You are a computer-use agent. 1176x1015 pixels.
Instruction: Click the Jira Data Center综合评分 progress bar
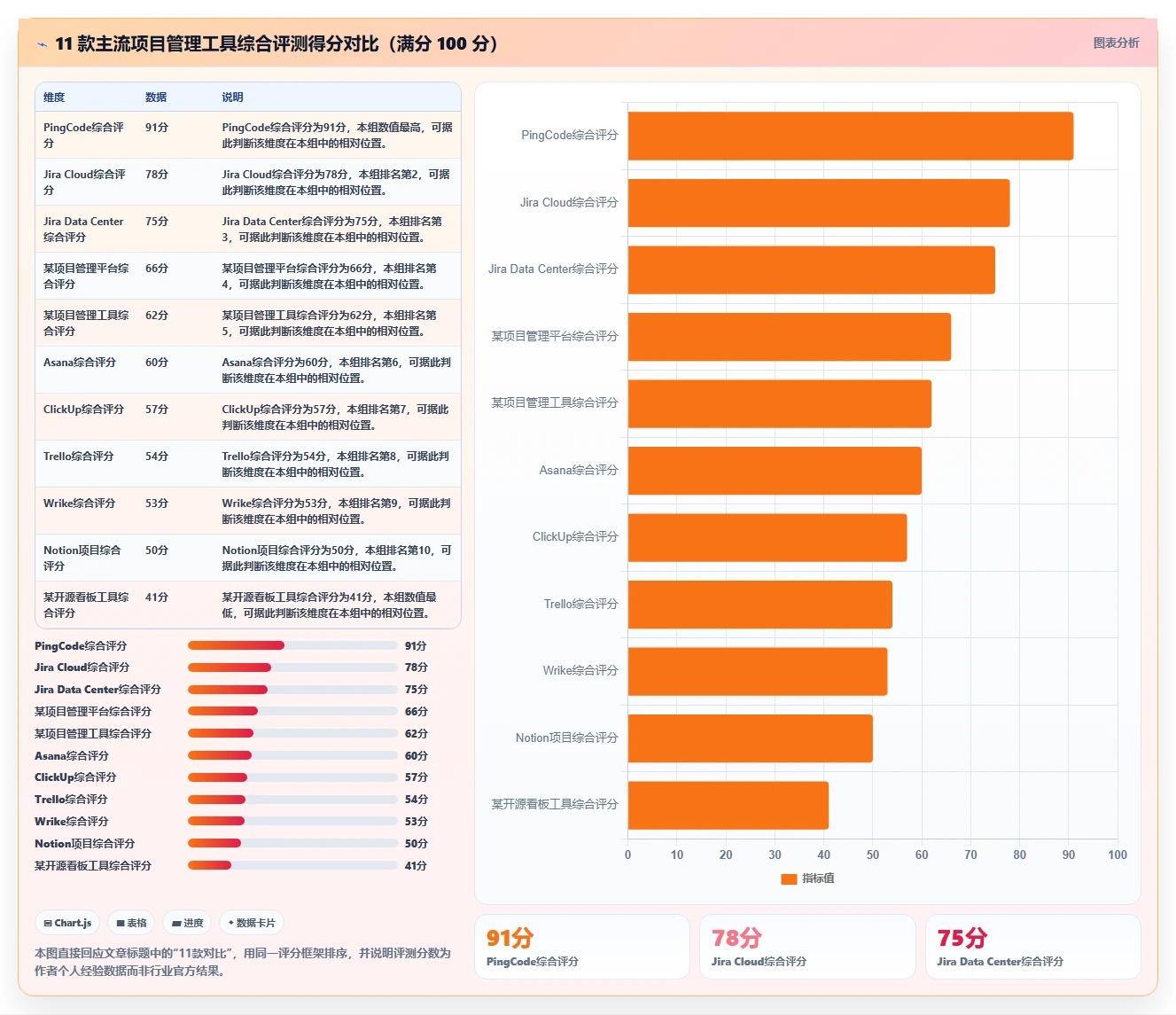[x=292, y=690]
